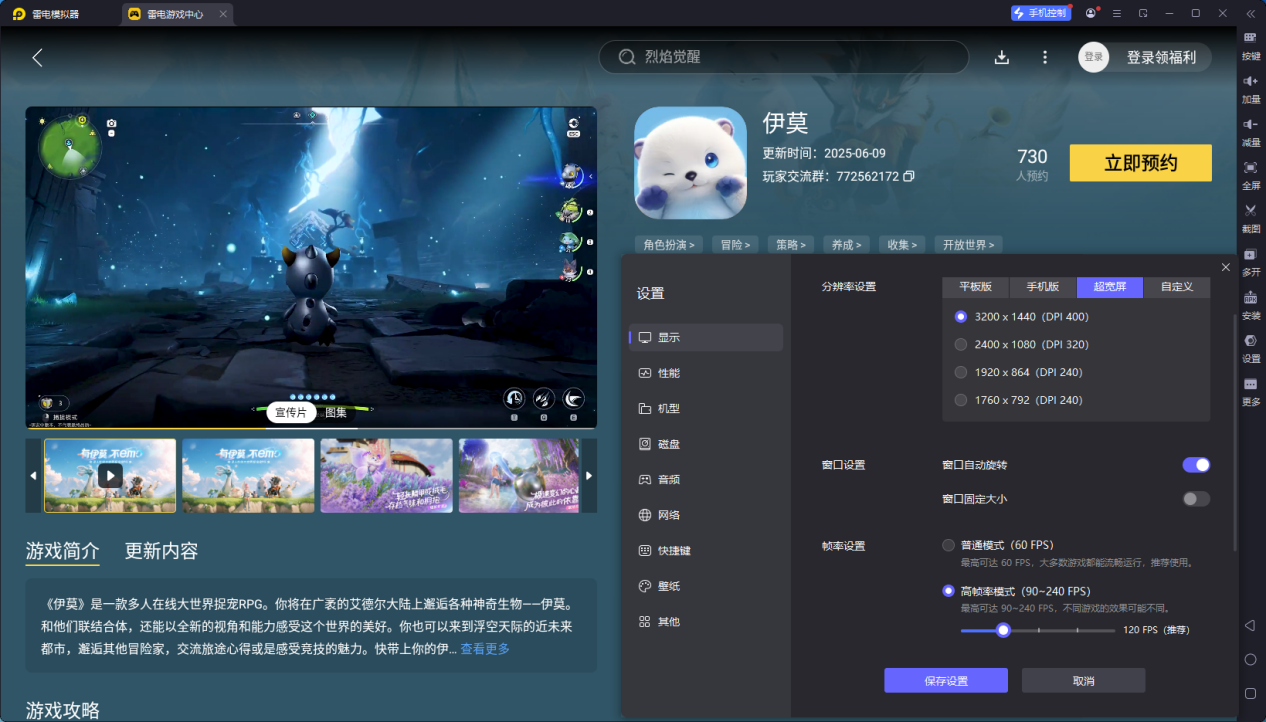Click the keyboard mapping icon in right sidebar

coord(1250,38)
